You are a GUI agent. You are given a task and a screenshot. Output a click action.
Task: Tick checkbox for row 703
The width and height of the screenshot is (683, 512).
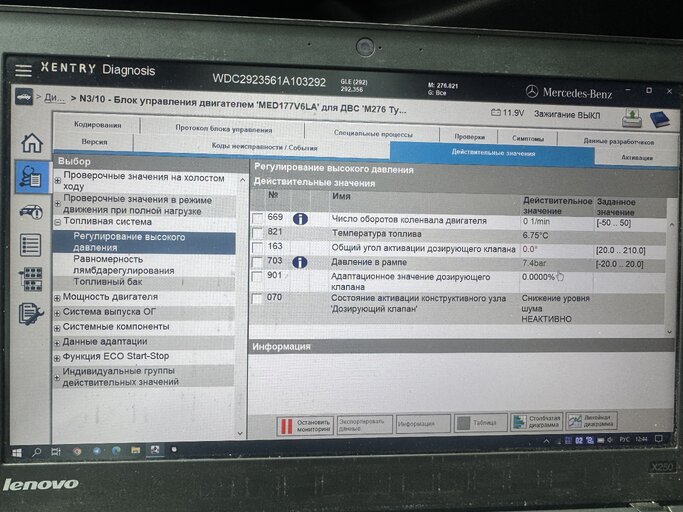tap(257, 262)
